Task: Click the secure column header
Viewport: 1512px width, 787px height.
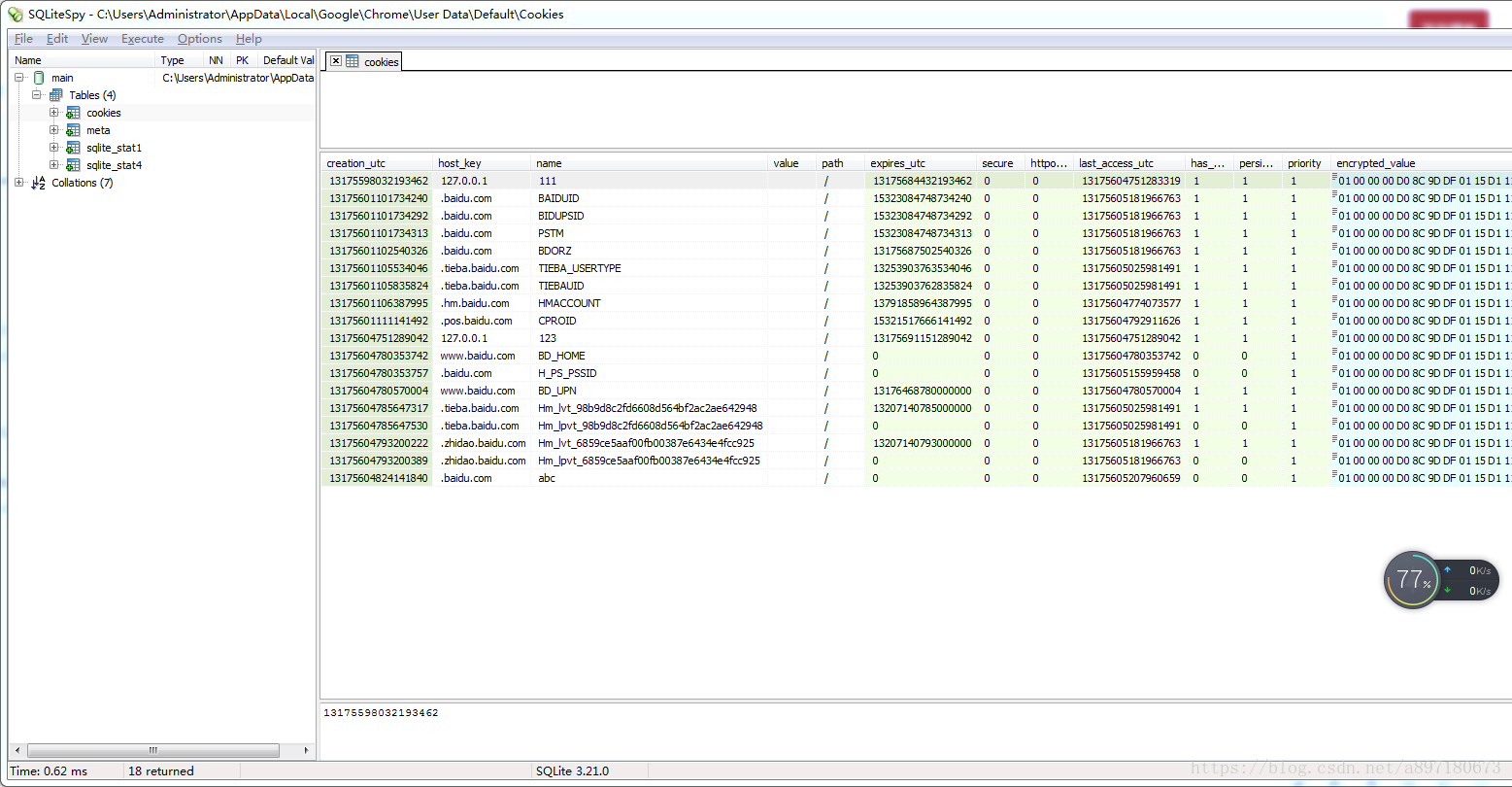Action: pos(1001,163)
